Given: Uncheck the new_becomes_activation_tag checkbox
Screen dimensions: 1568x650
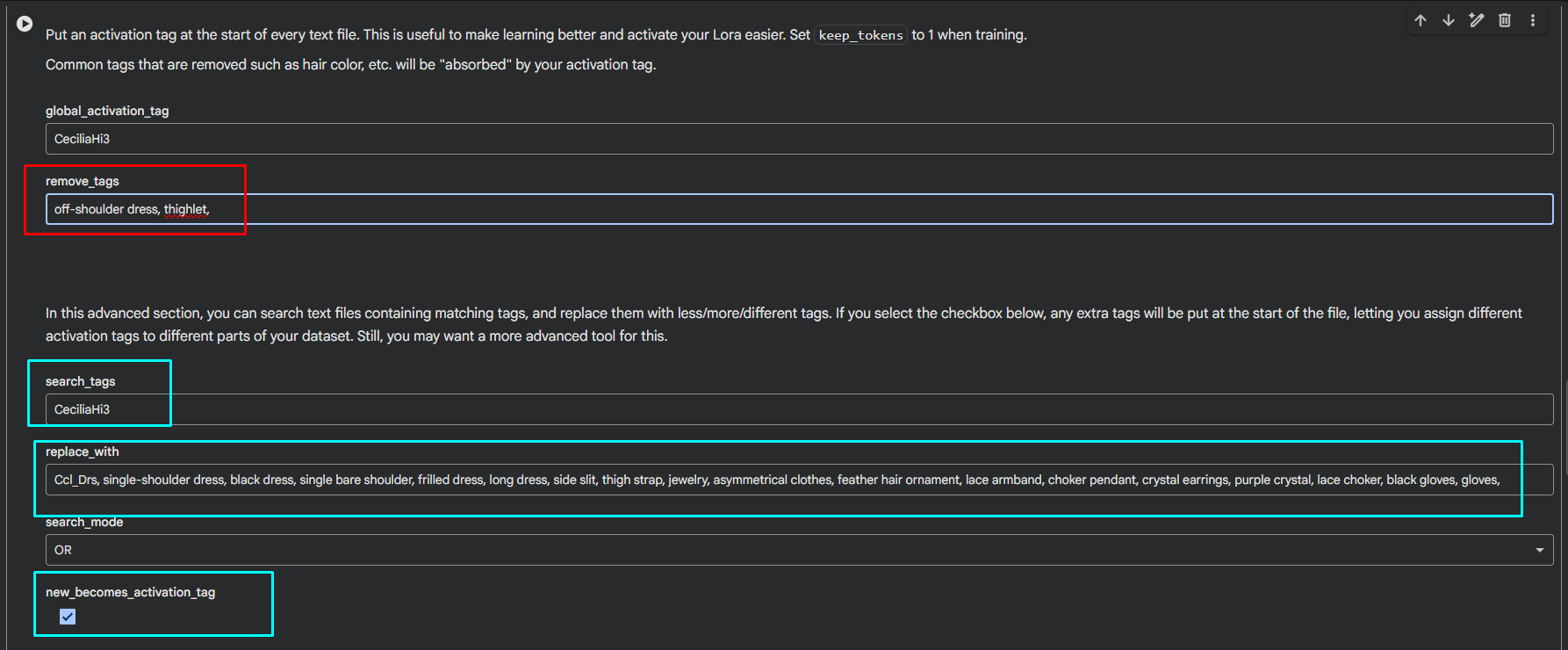Looking at the screenshot, I should click(x=68, y=617).
